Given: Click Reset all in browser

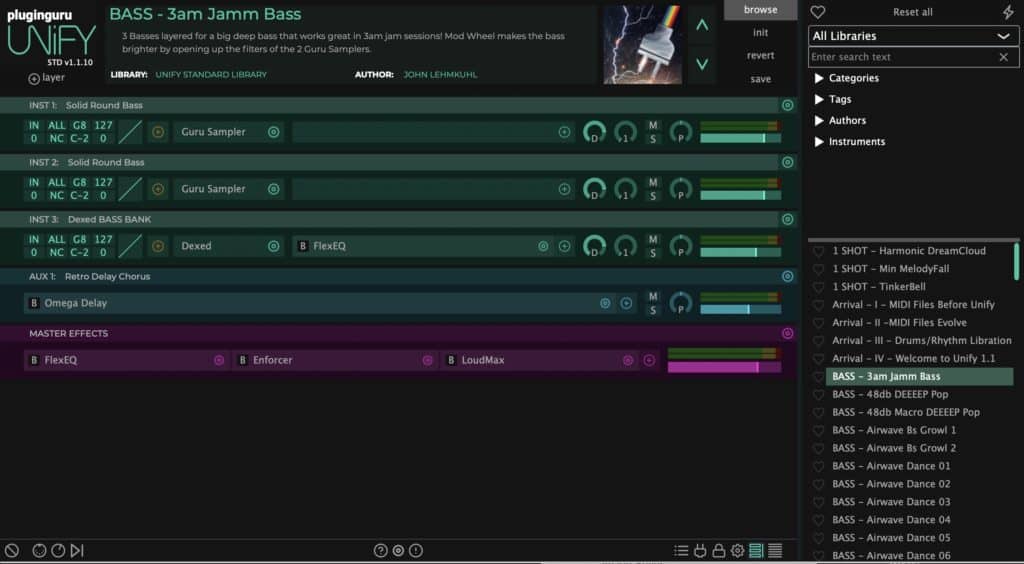Looking at the screenshot, I should click(913, 12).
